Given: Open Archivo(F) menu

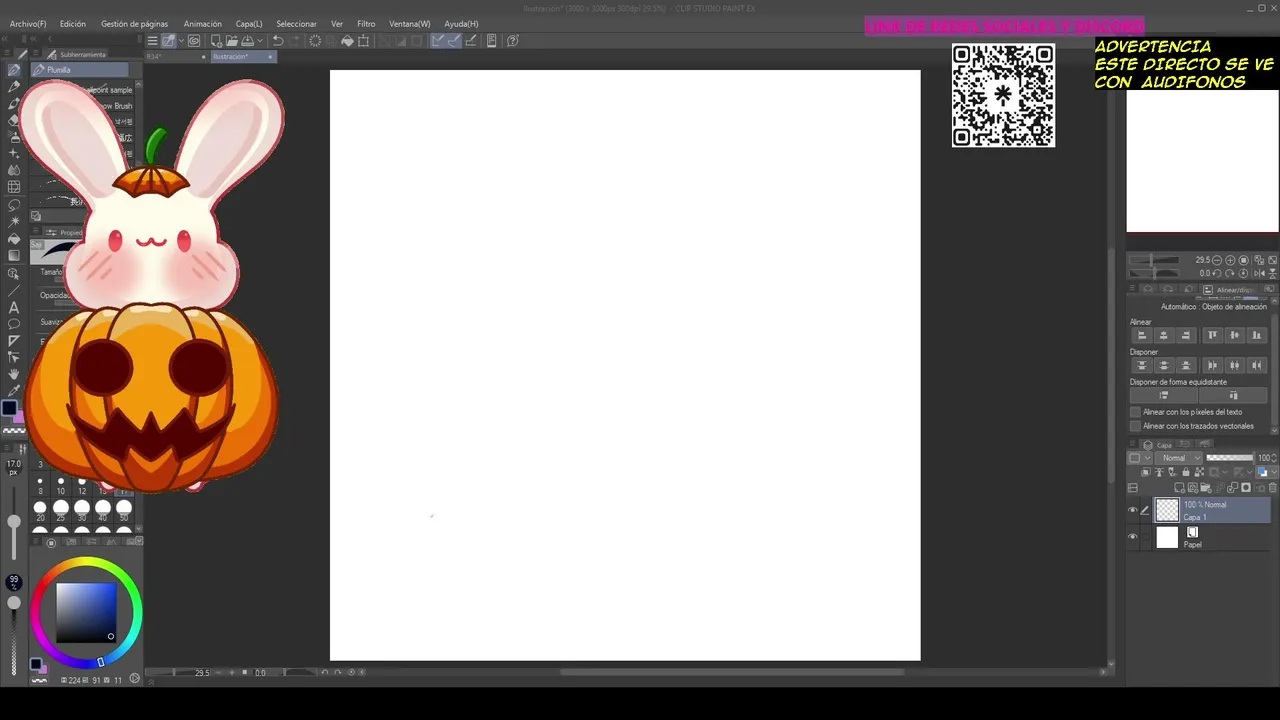Looking at the screenshot, I should [x=28, y=24].
